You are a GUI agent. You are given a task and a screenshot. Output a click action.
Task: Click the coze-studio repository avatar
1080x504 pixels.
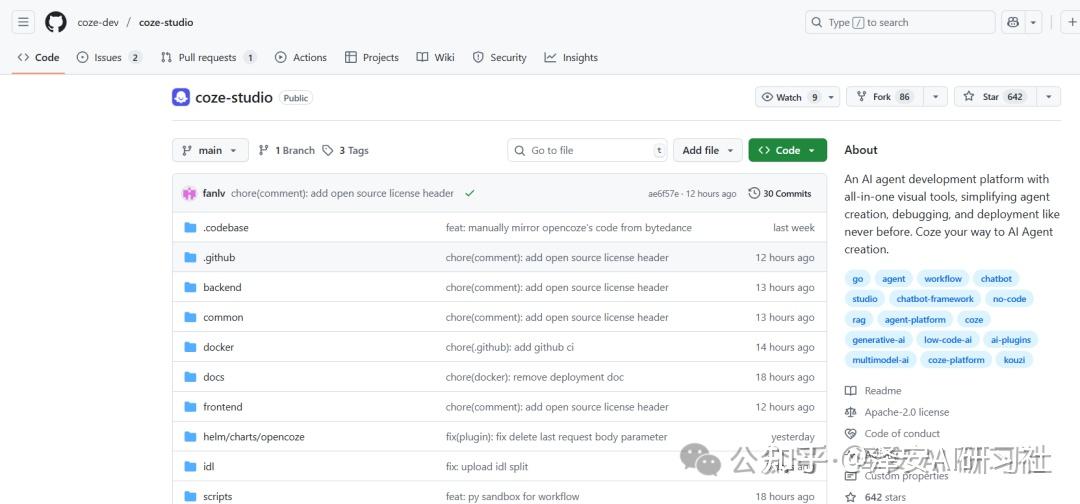pos(180,97)
